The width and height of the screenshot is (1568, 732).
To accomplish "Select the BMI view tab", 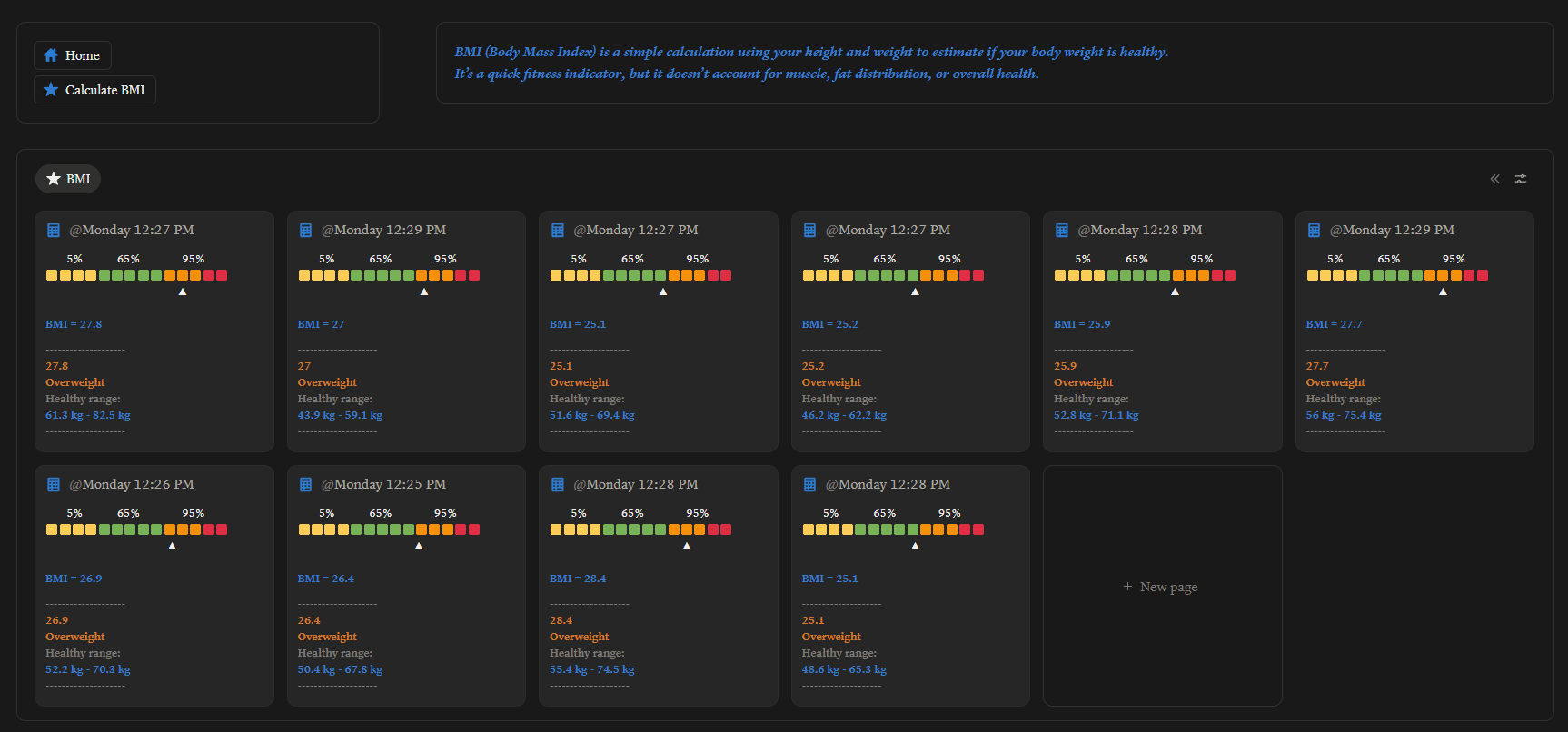I will pos(68,179).
